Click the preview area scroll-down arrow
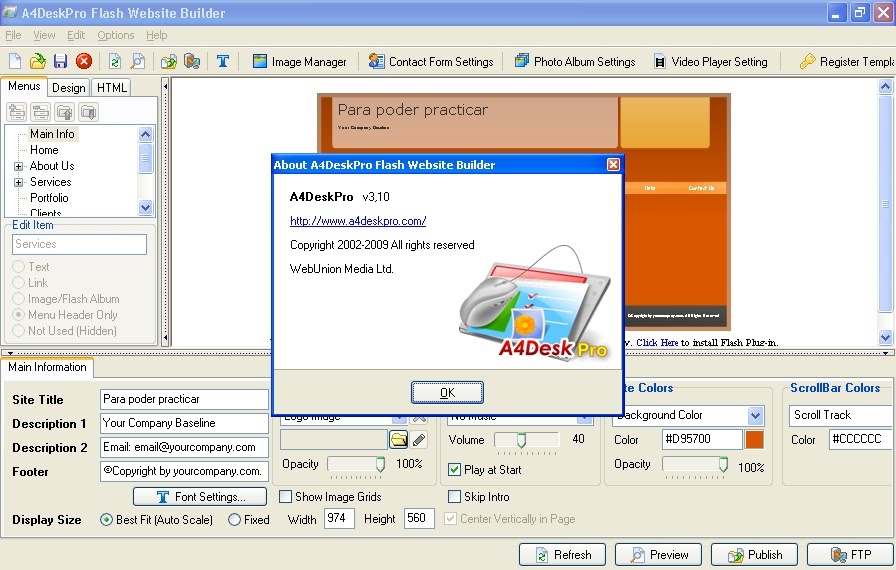Image resolution: width=896 pixels, height=570 pixels. [885, 338]
